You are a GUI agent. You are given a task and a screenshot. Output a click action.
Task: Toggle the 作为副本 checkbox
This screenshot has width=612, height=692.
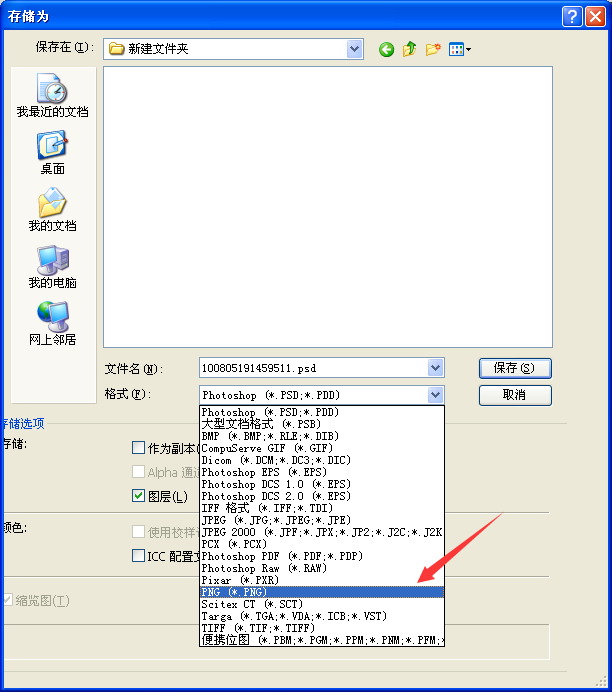[139, 448]
